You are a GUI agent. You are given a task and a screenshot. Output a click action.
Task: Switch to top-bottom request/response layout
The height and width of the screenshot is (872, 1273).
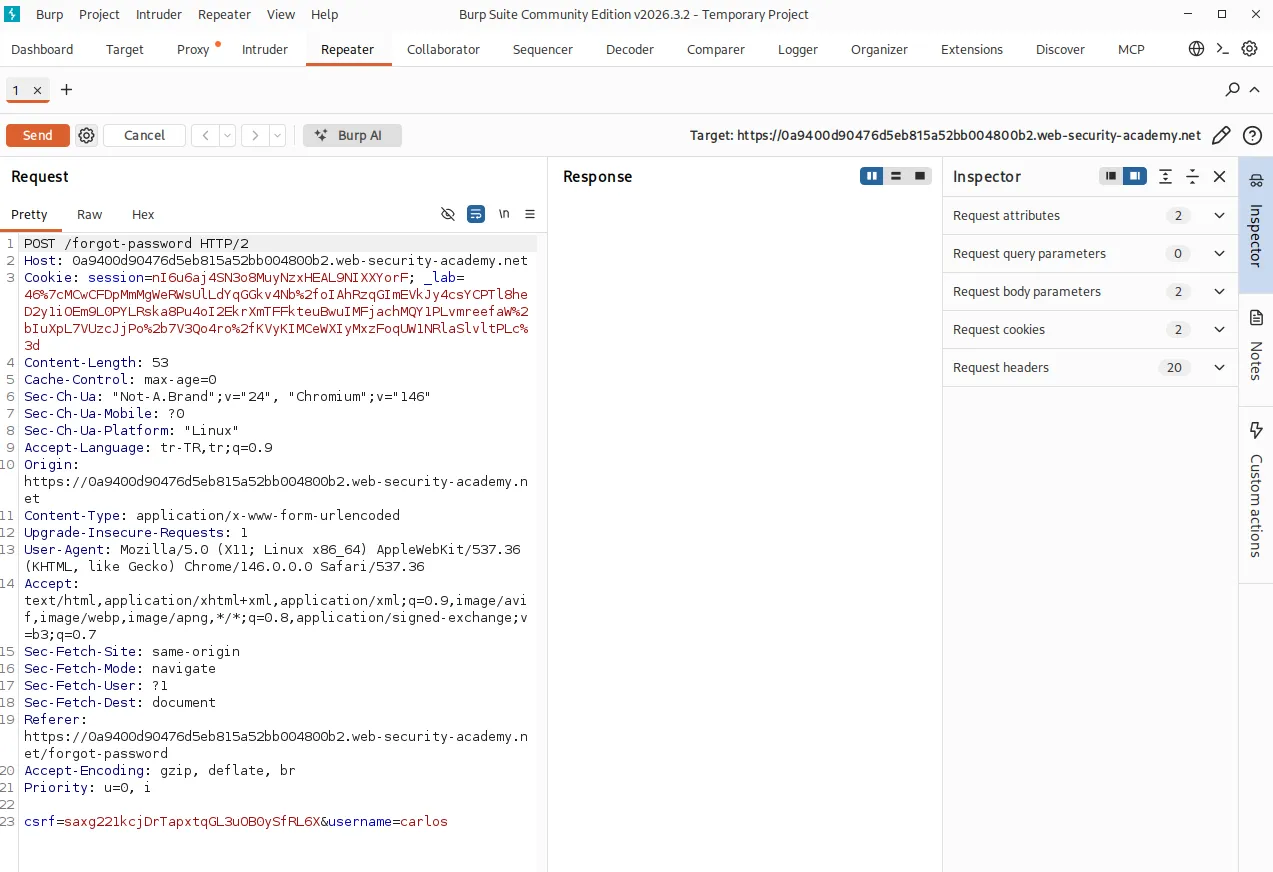(896, 176)
